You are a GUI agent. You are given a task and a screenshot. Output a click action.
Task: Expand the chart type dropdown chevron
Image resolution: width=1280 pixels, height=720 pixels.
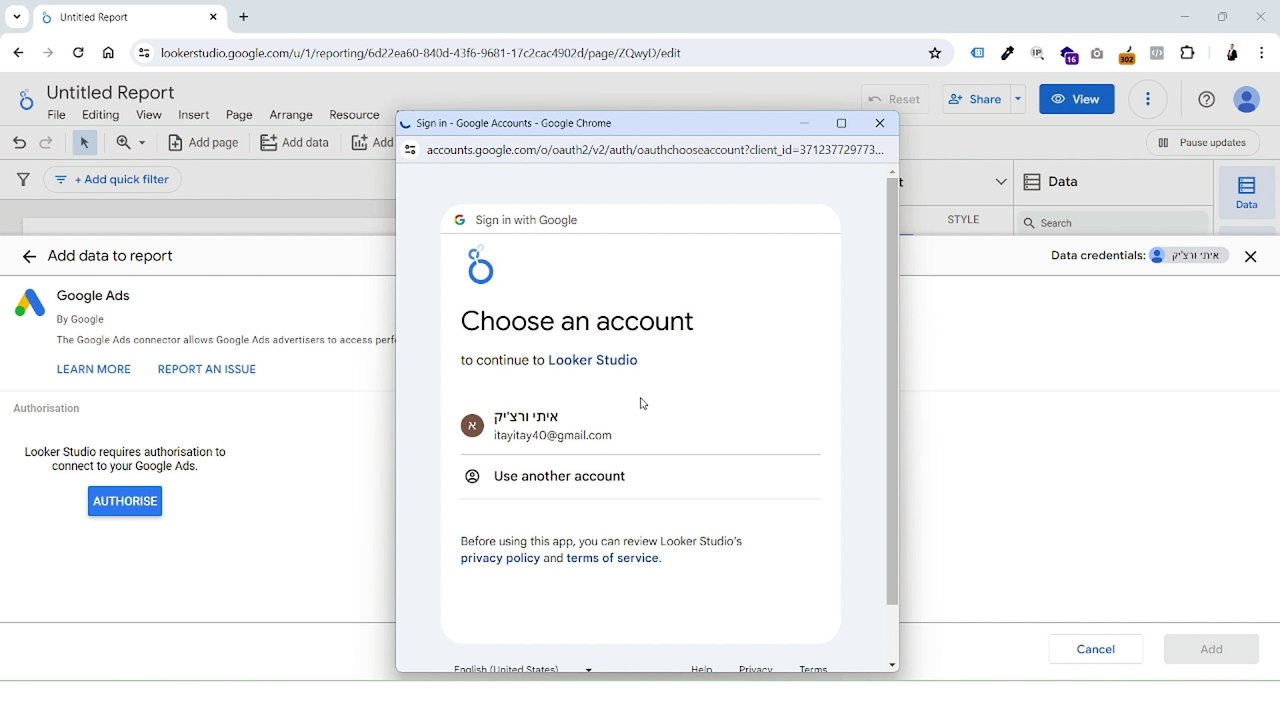click(x=1001, y=182)
